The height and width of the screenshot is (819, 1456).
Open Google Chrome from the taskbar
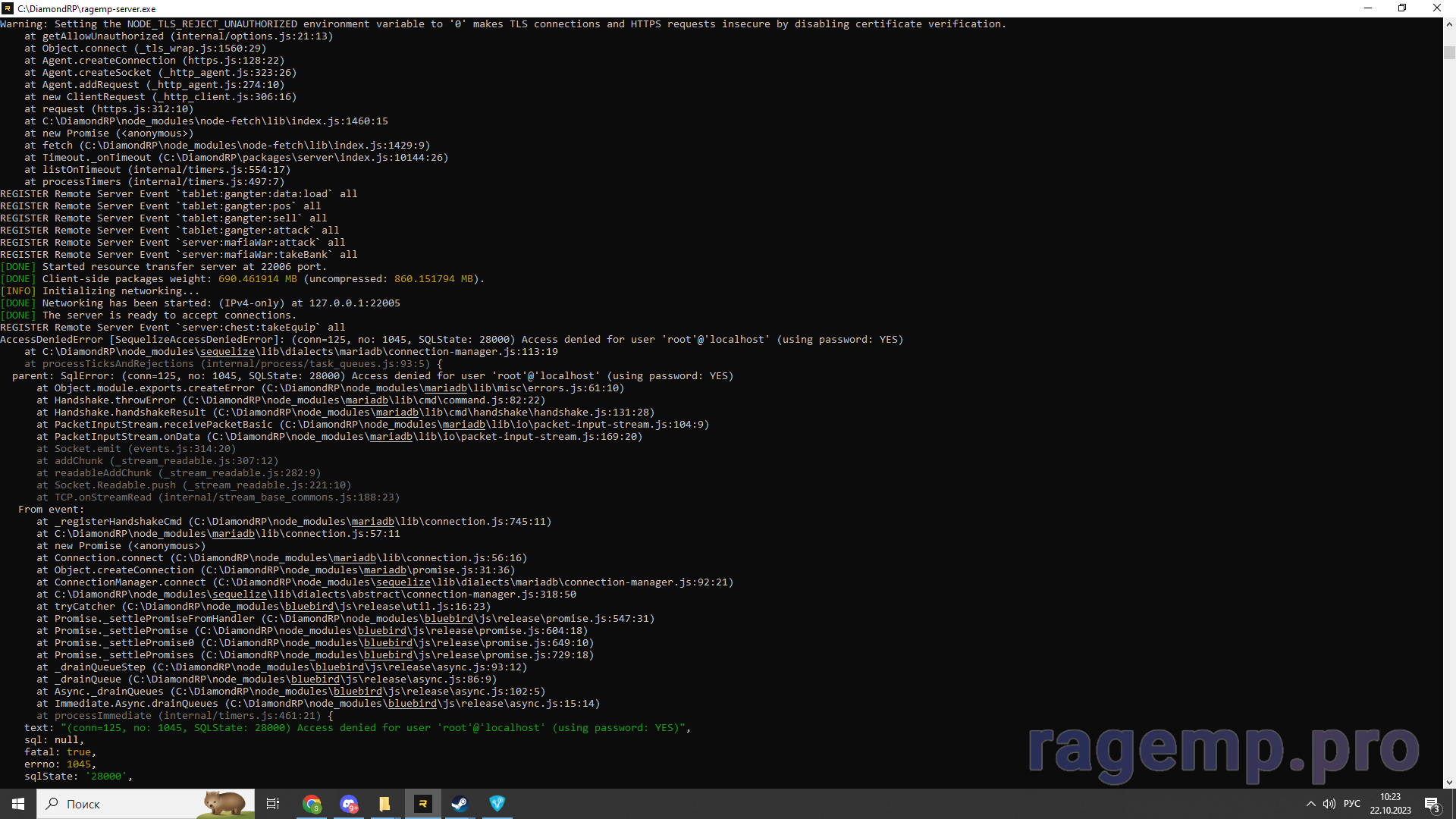click(312, 804)
